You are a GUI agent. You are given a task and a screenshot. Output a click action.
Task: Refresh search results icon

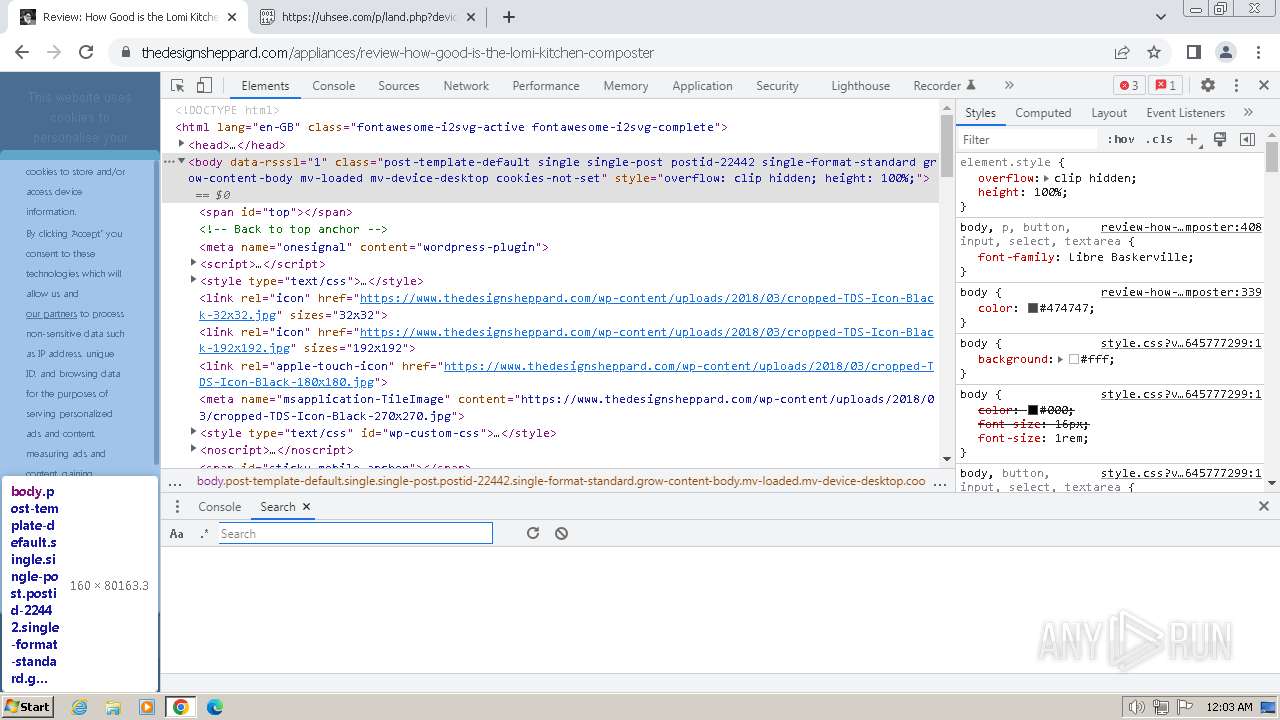[533, 534]
